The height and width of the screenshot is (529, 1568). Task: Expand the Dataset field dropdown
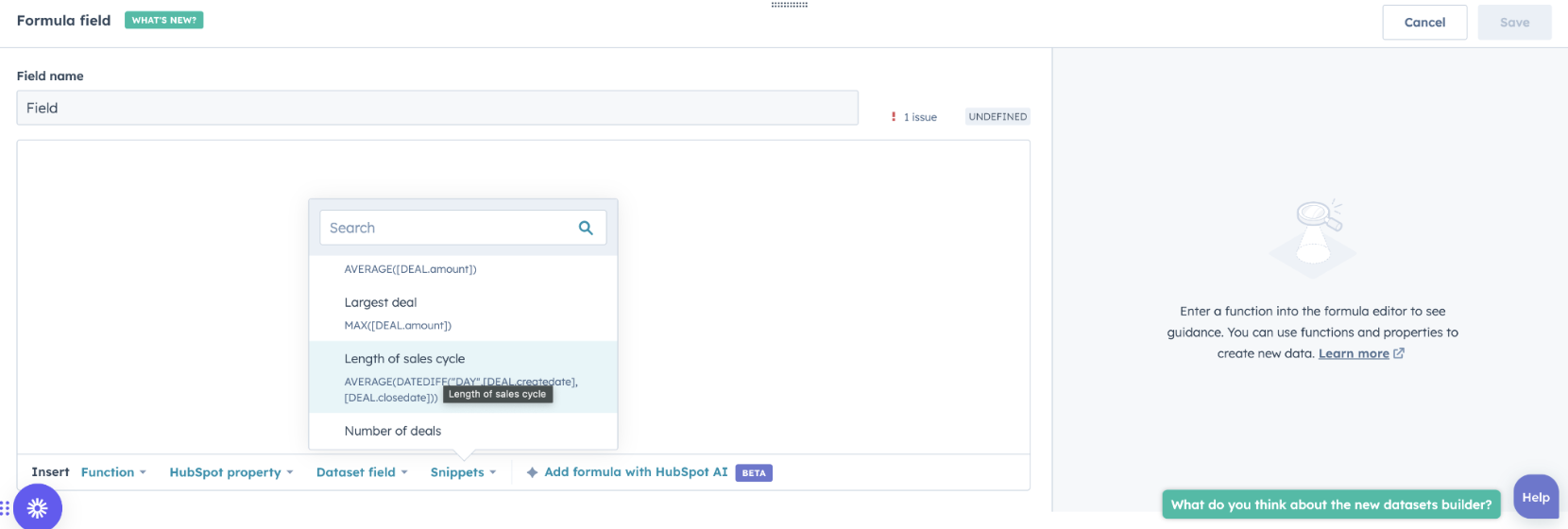[362, 472]
